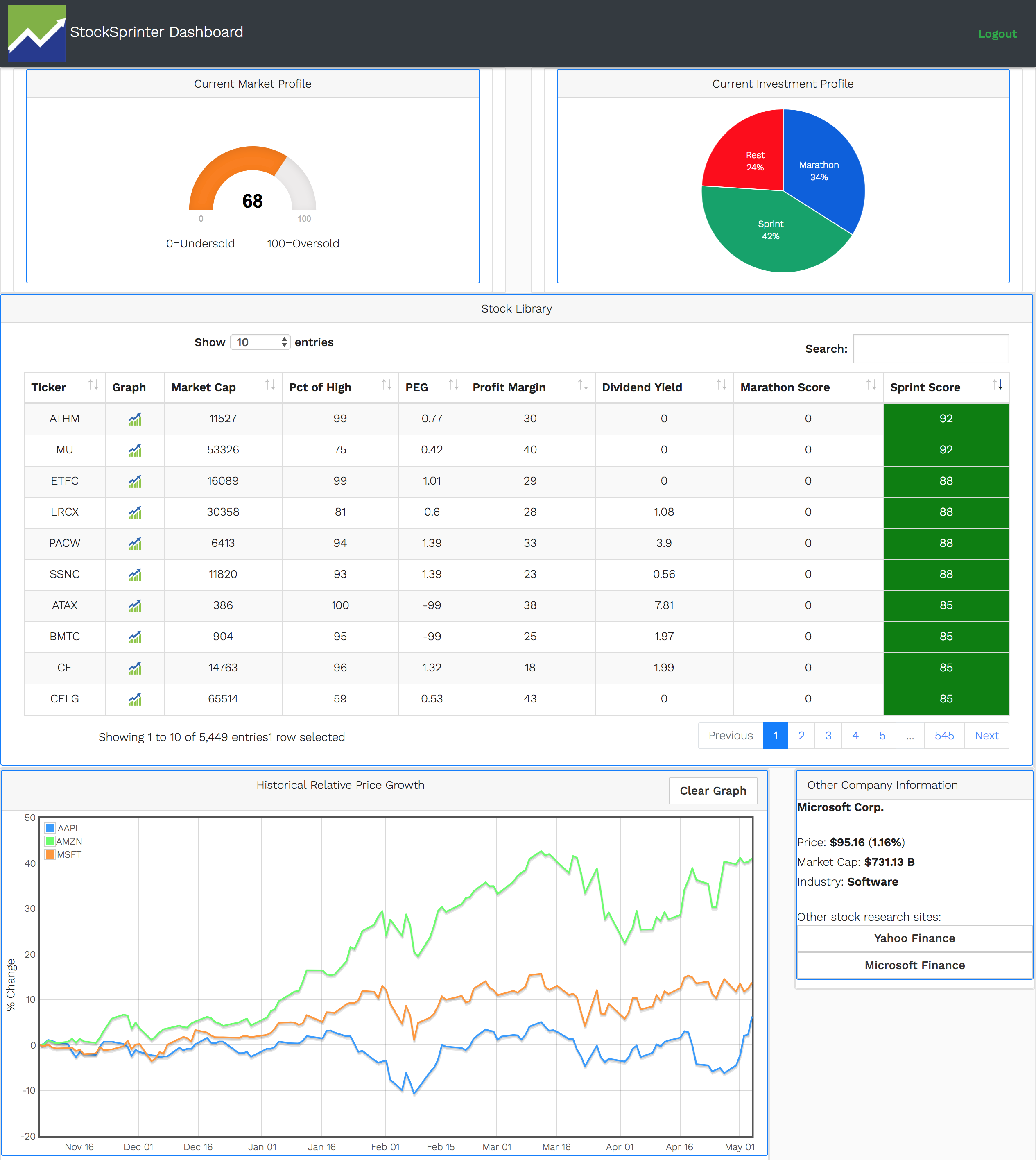Open the Show entries dropdown

coord(260,342)
